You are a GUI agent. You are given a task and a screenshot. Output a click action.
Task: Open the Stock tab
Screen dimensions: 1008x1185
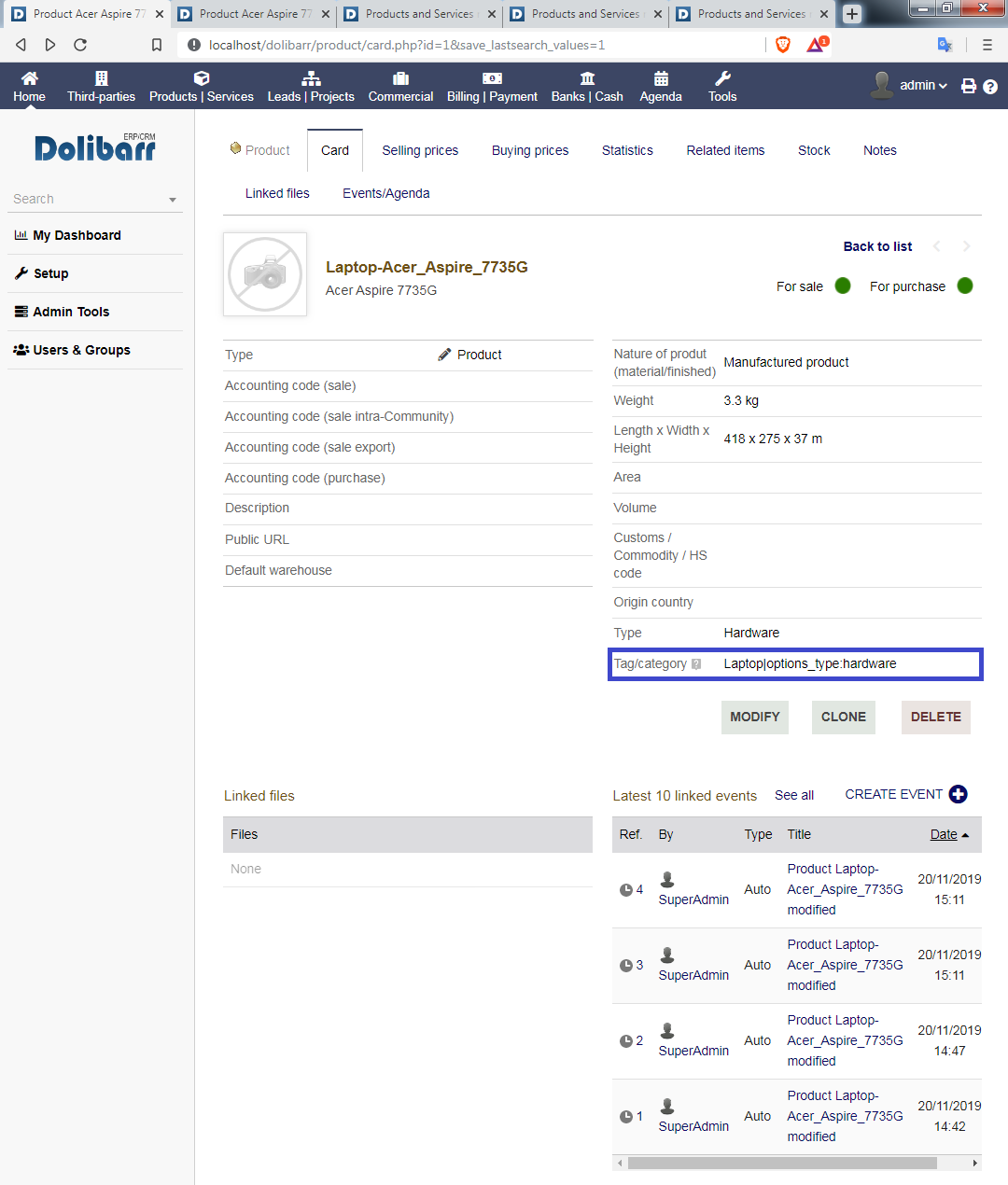(814, 150)
